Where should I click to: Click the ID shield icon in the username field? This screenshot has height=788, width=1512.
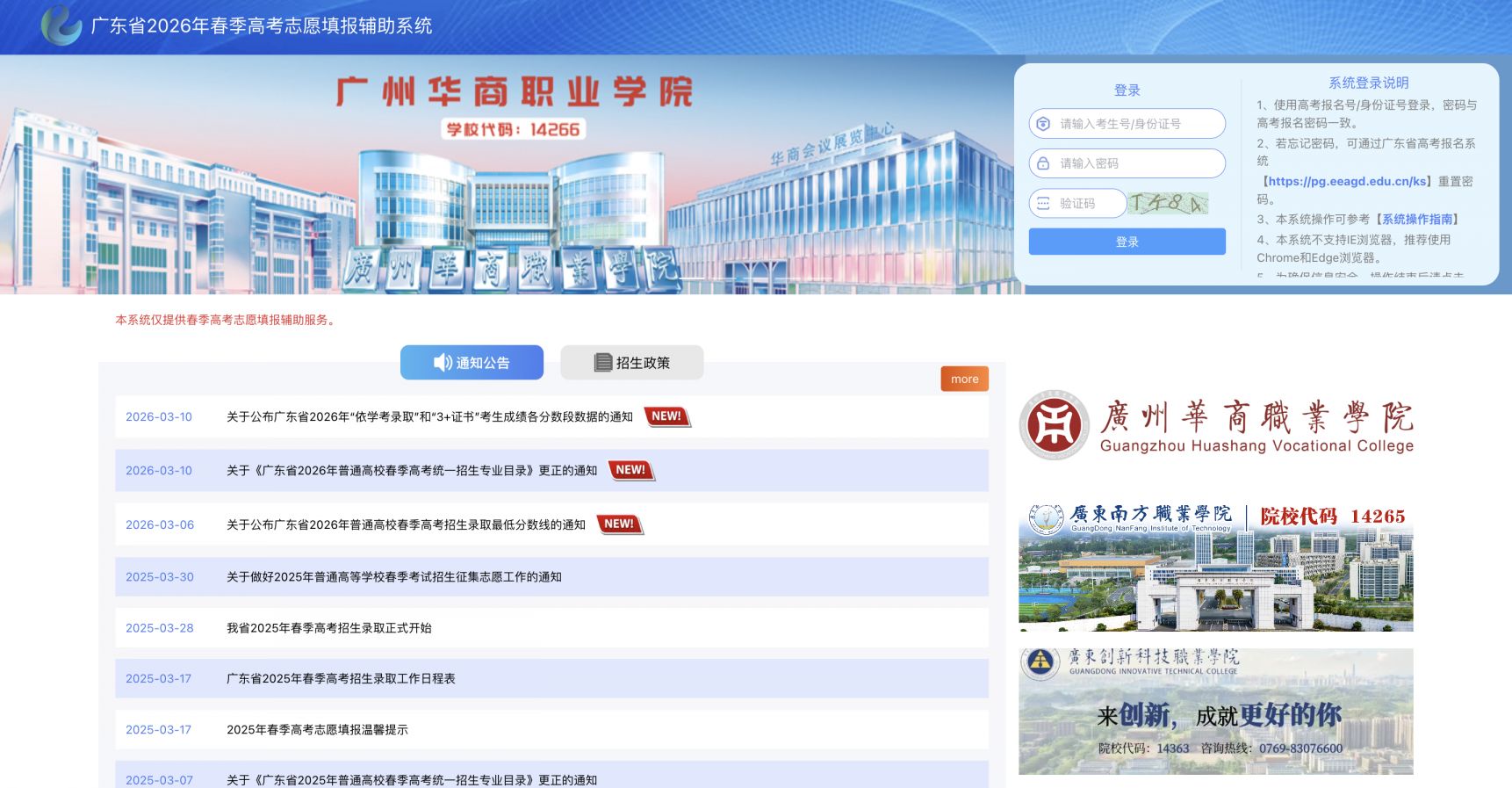(x=1043, y=124)
